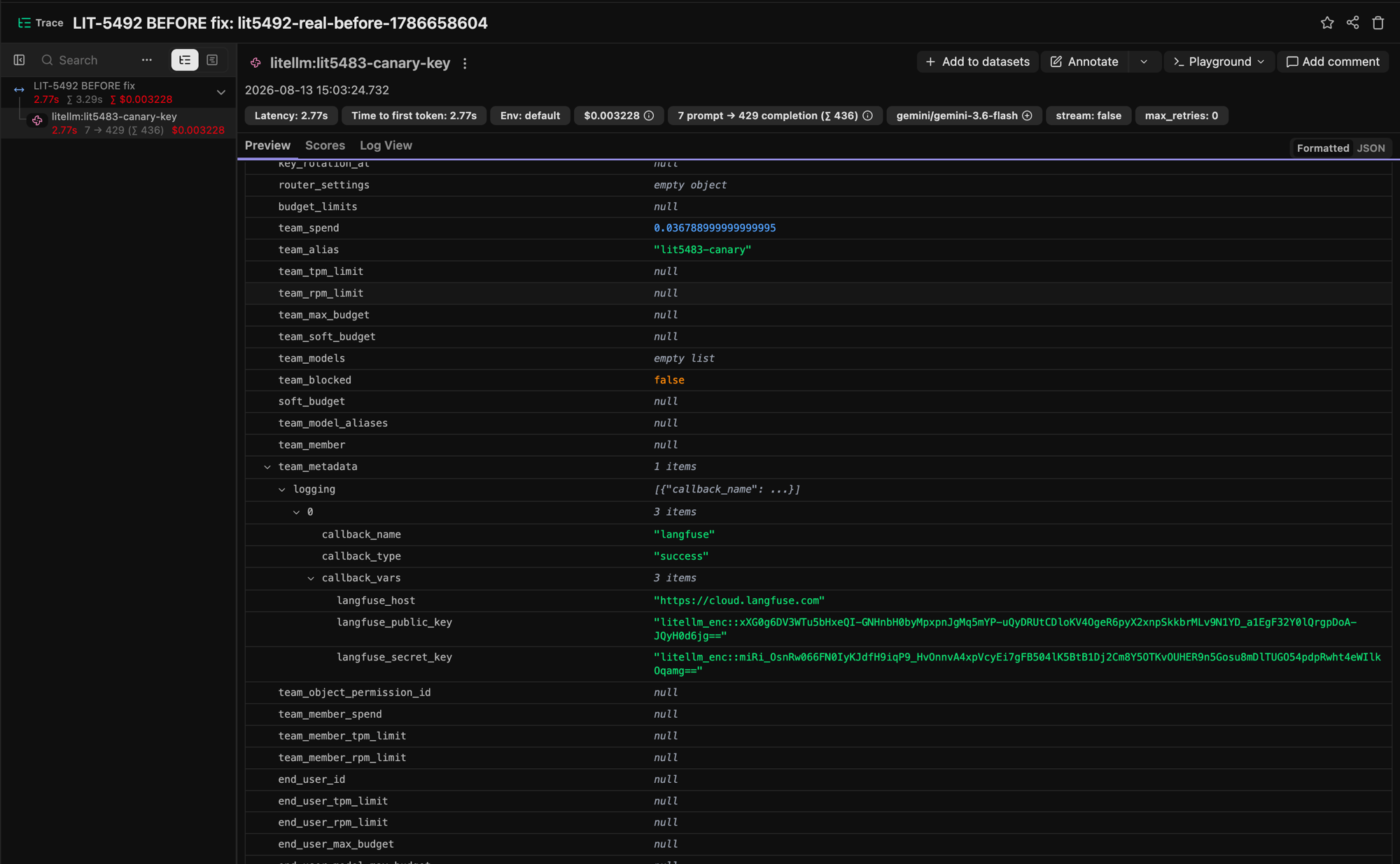Click the soft_budget key
1400x864 pixels.
click(x=311, y=402)
